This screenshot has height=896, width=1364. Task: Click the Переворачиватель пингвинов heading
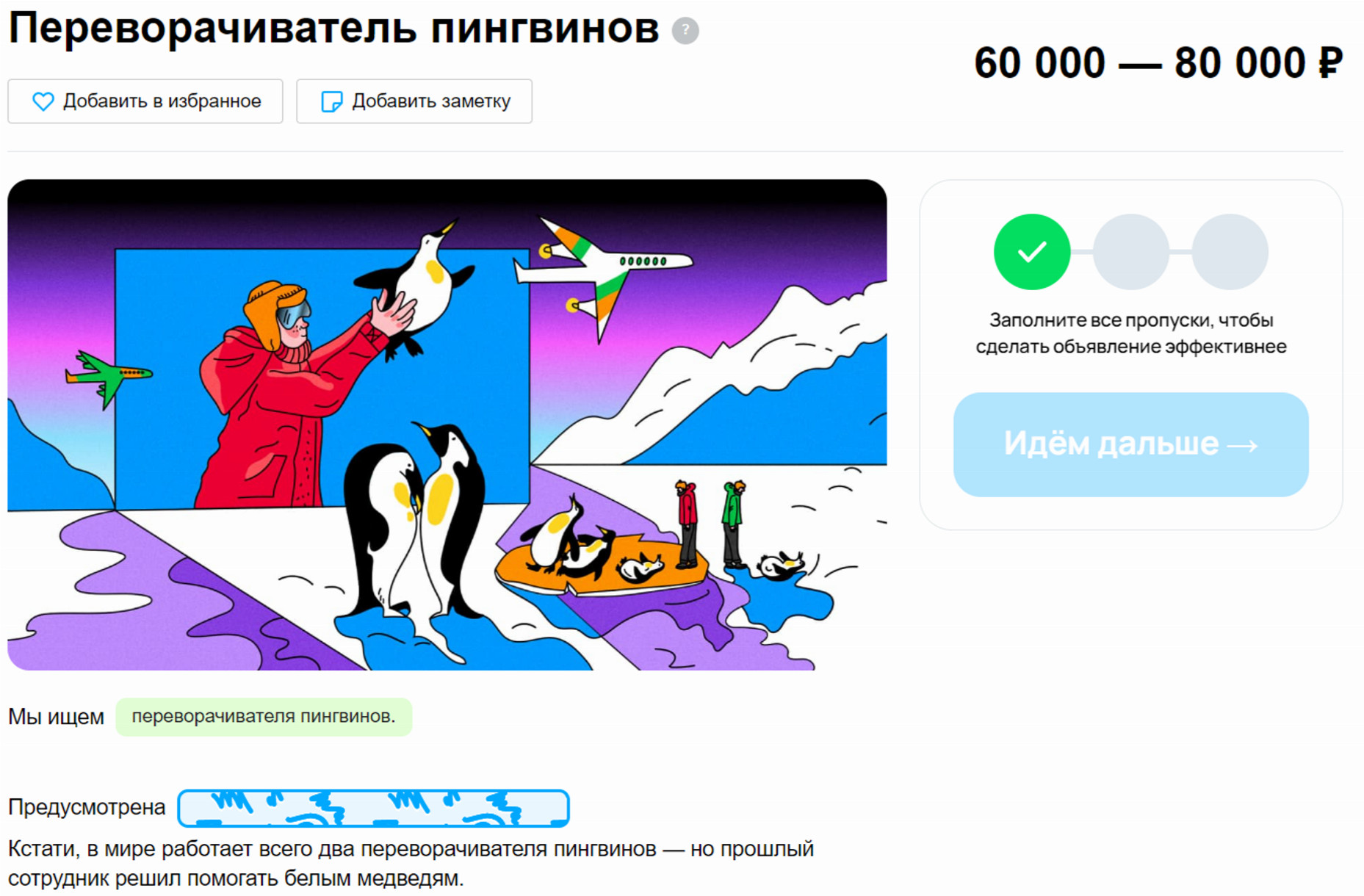click(x=333, y=29)
